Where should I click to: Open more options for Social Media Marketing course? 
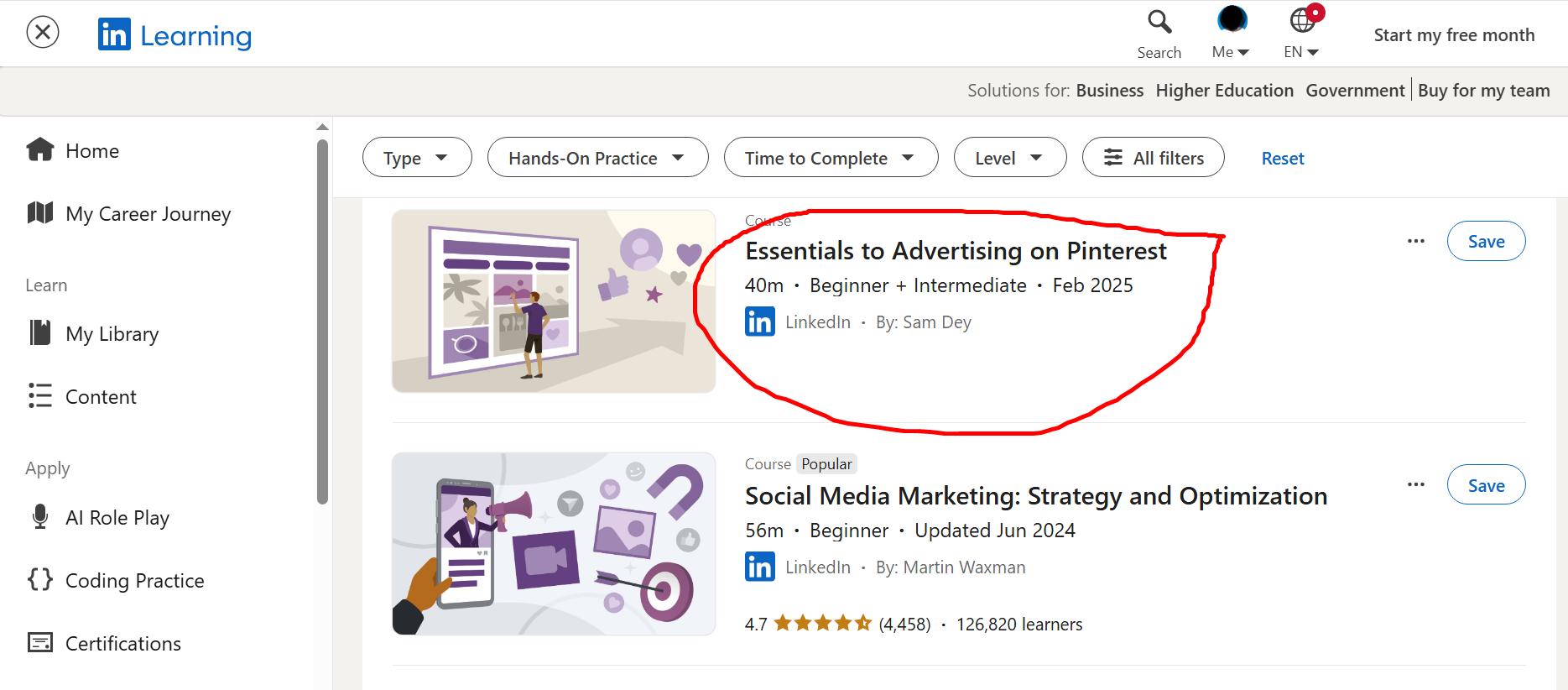point(1416,485)
